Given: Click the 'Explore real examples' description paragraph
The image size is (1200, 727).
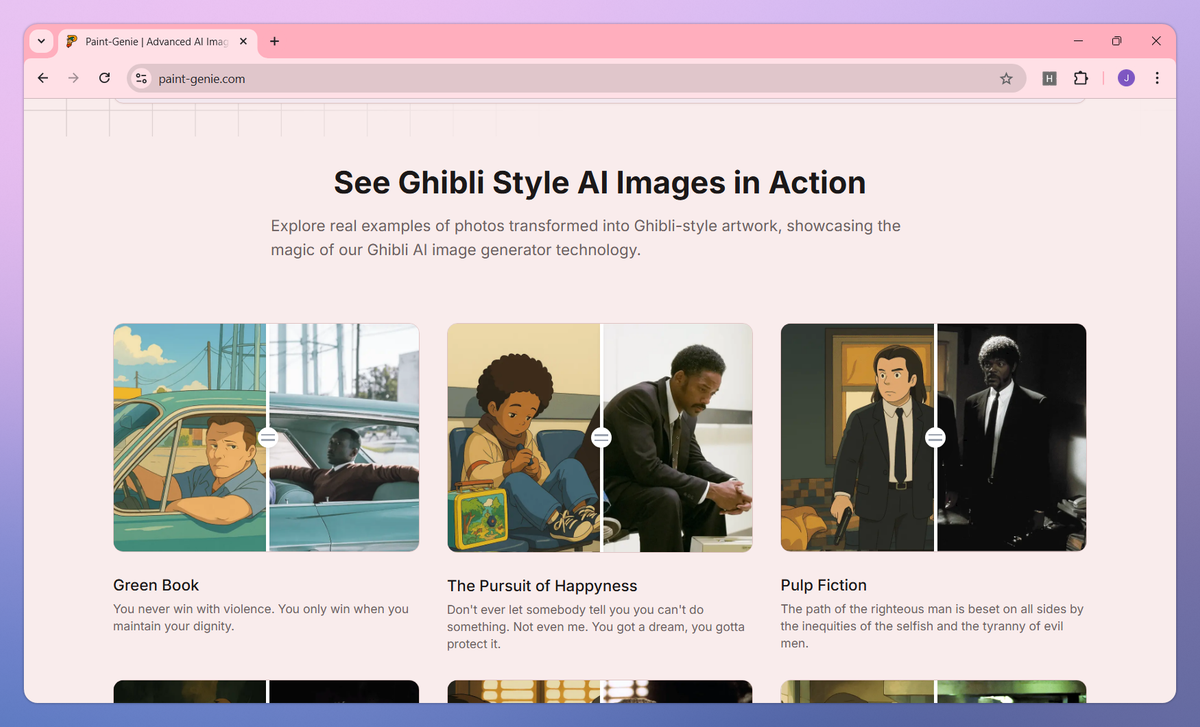Looking at the screenshot, I should tap(586, 238).
